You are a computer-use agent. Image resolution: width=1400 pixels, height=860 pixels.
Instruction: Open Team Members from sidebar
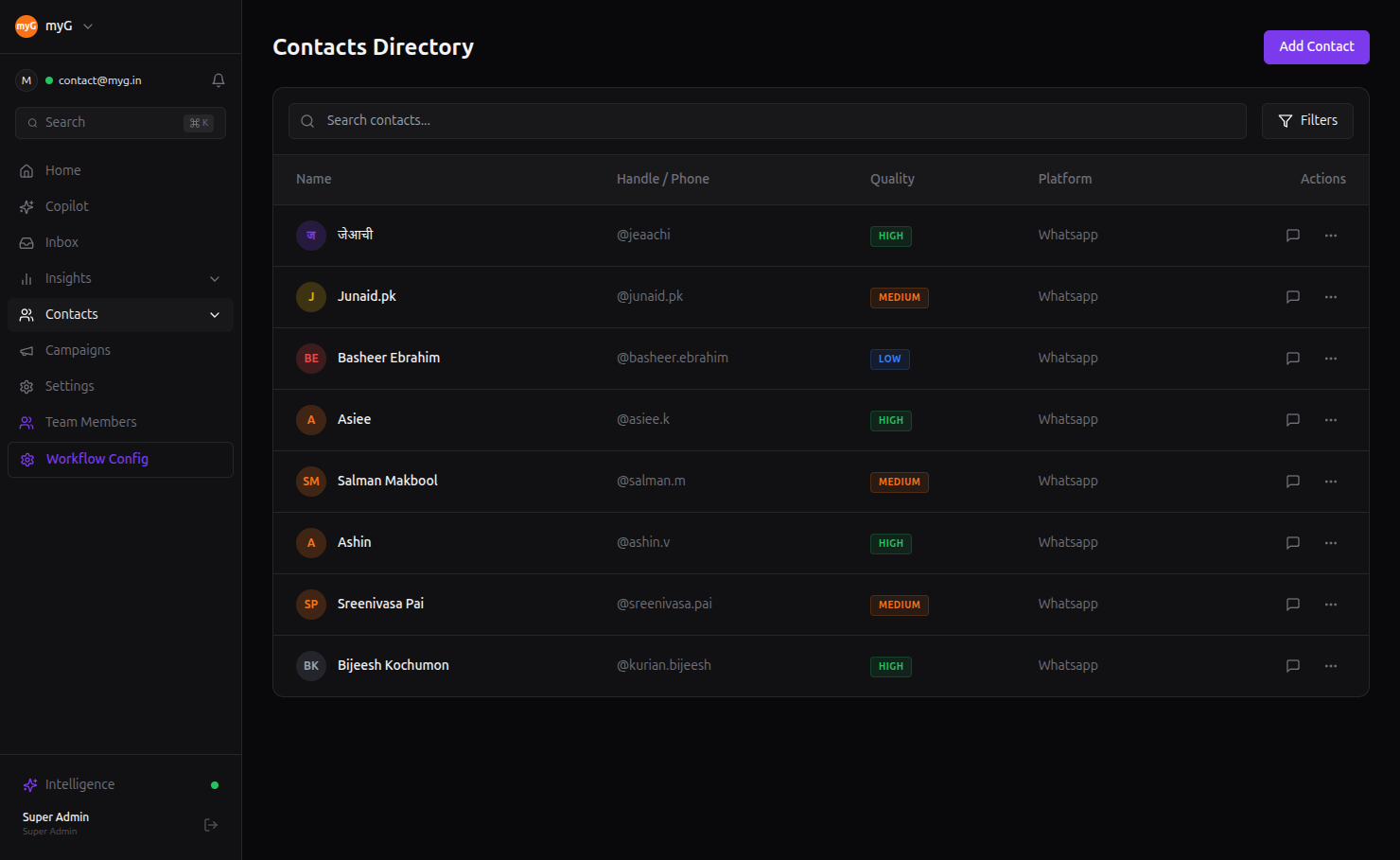click(120, 422)
